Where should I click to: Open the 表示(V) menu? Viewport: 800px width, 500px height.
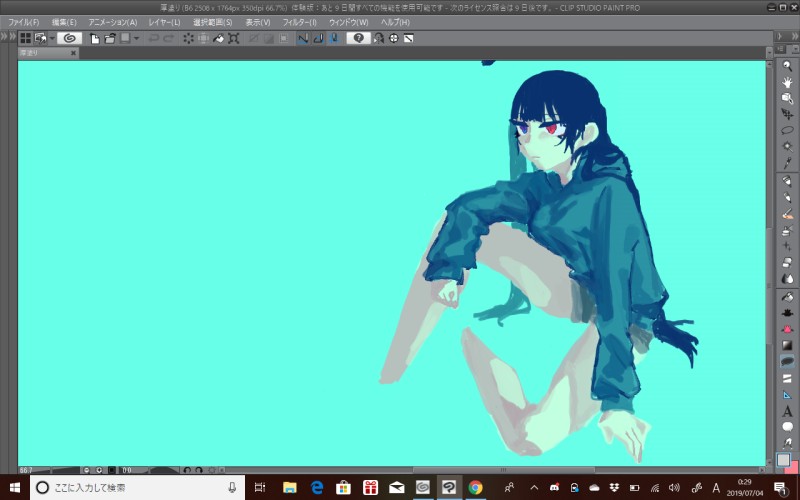(x=258, y=22)
